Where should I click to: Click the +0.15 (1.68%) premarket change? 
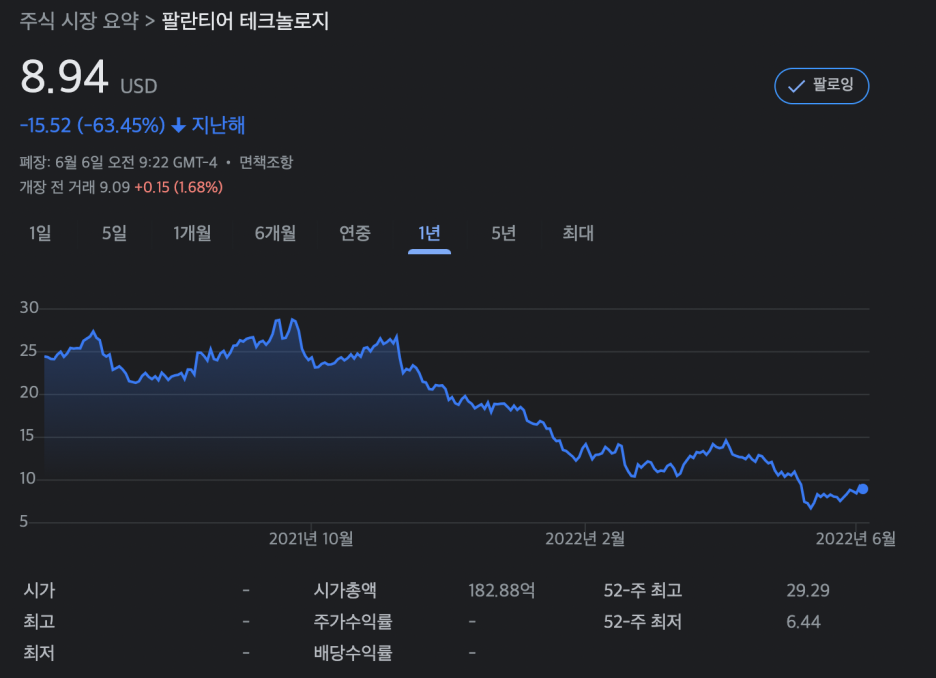click(178, 187)
